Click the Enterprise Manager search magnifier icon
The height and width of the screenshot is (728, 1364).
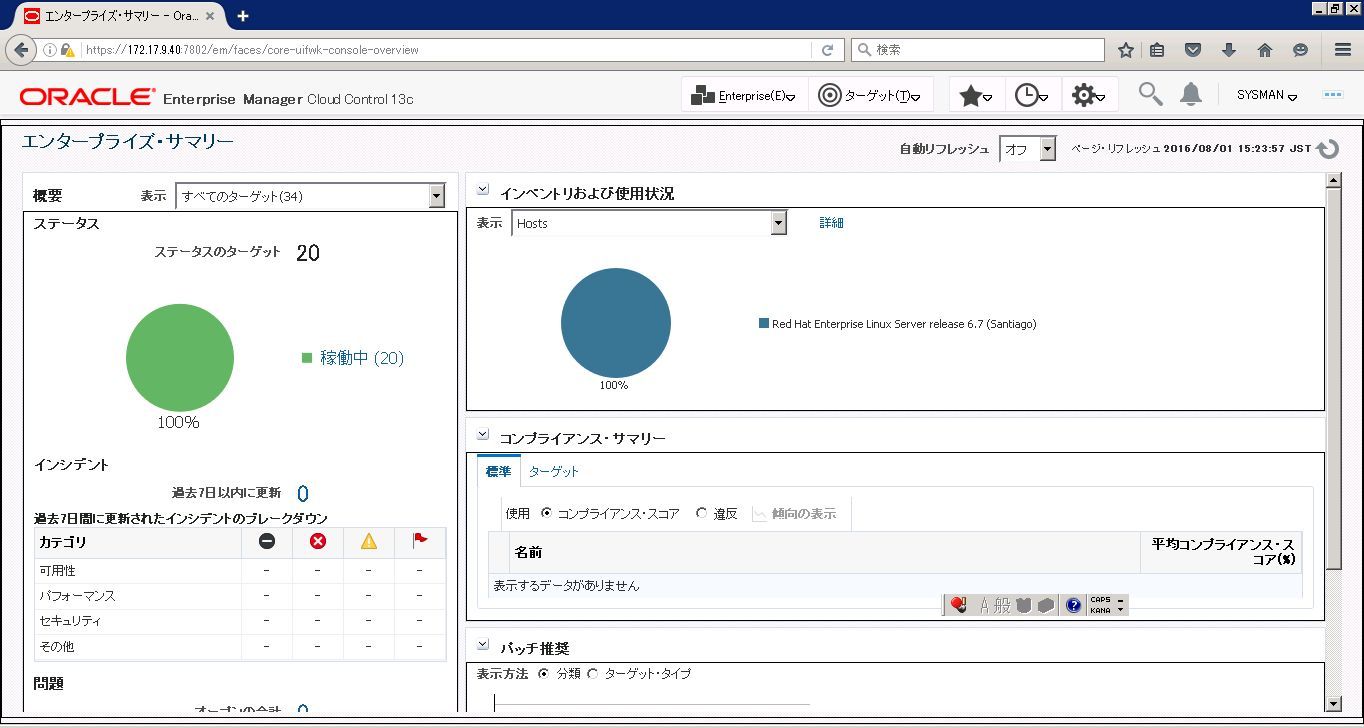tap(1150, 94)
